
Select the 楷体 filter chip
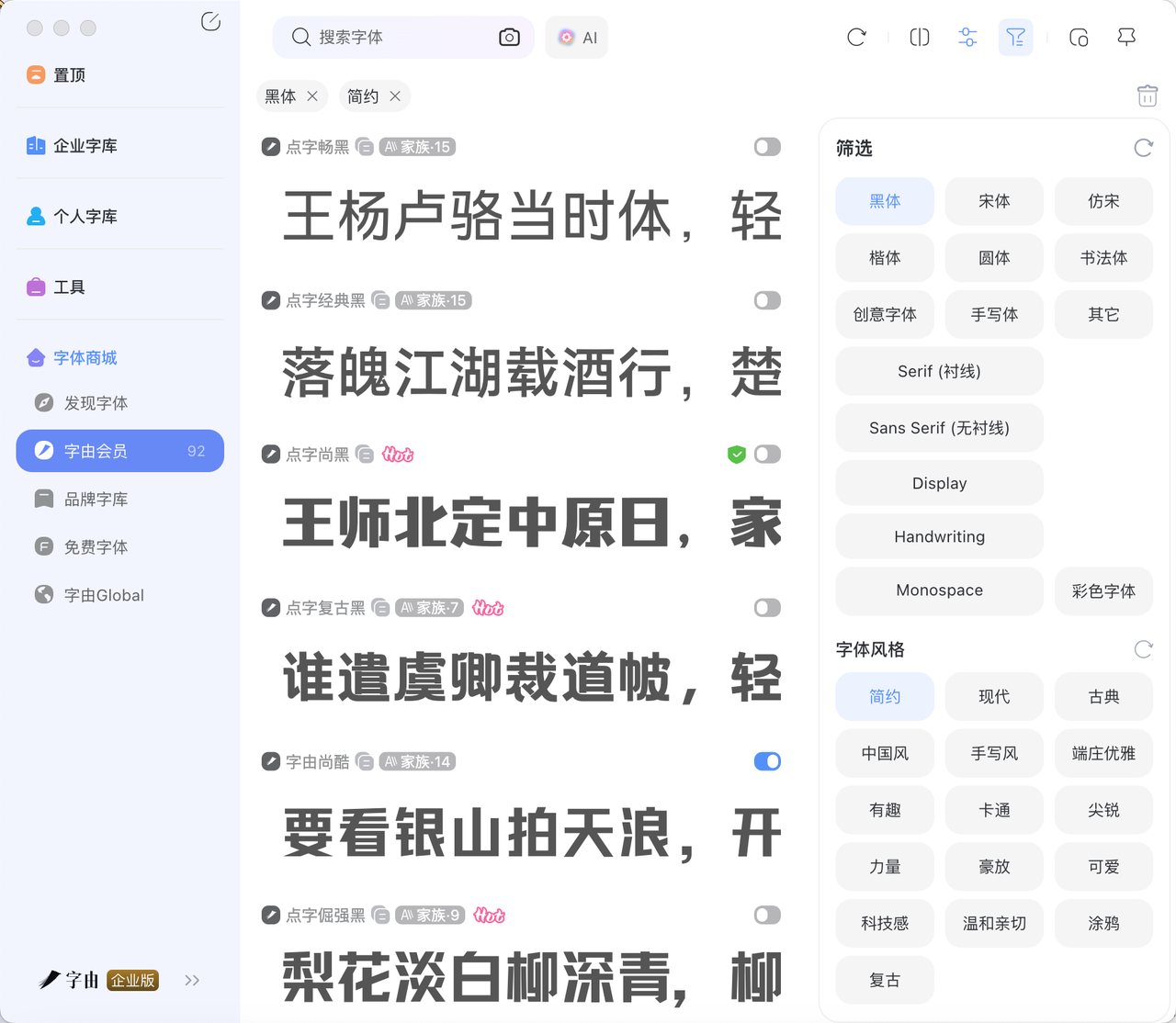click(x=885, y=258)
